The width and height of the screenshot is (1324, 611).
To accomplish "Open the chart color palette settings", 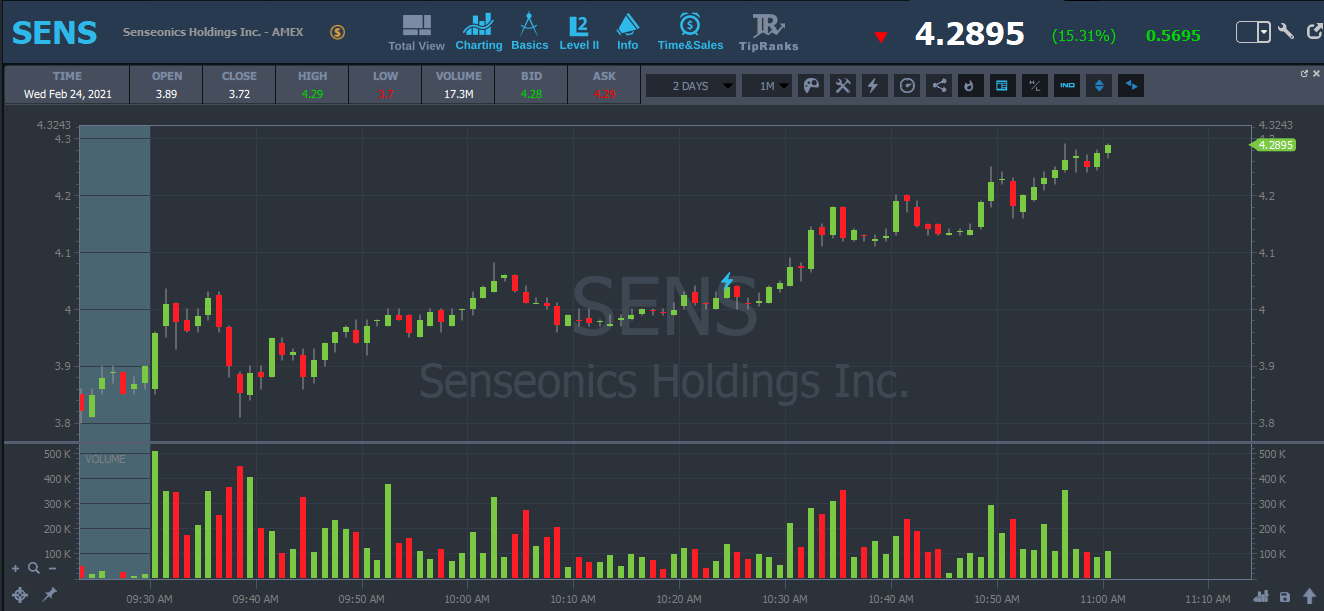I will click(811, 86).
